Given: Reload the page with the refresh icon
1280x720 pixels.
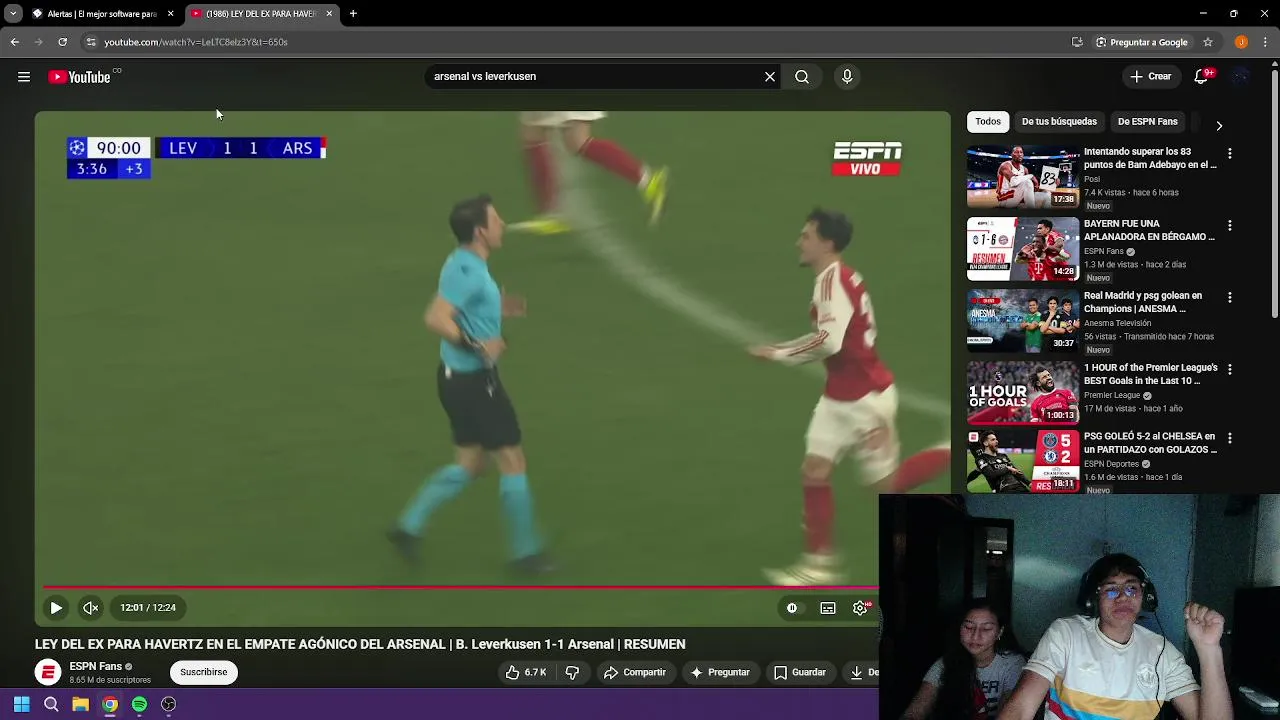Looking at the screenshot, I should click(62, 42).
